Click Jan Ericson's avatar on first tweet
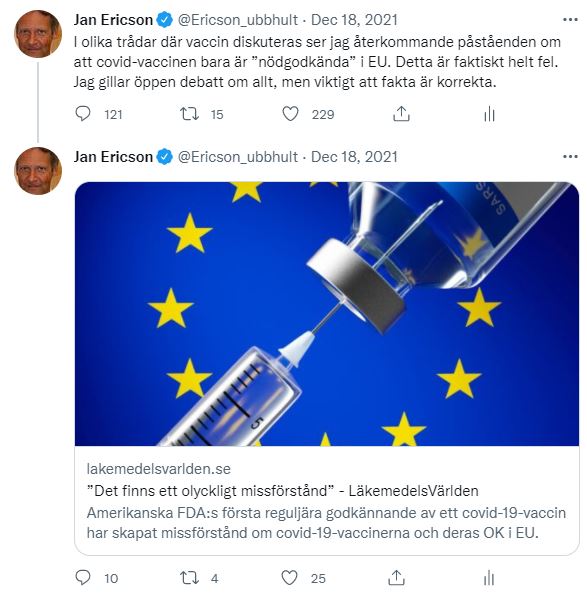 click(38, 34)
